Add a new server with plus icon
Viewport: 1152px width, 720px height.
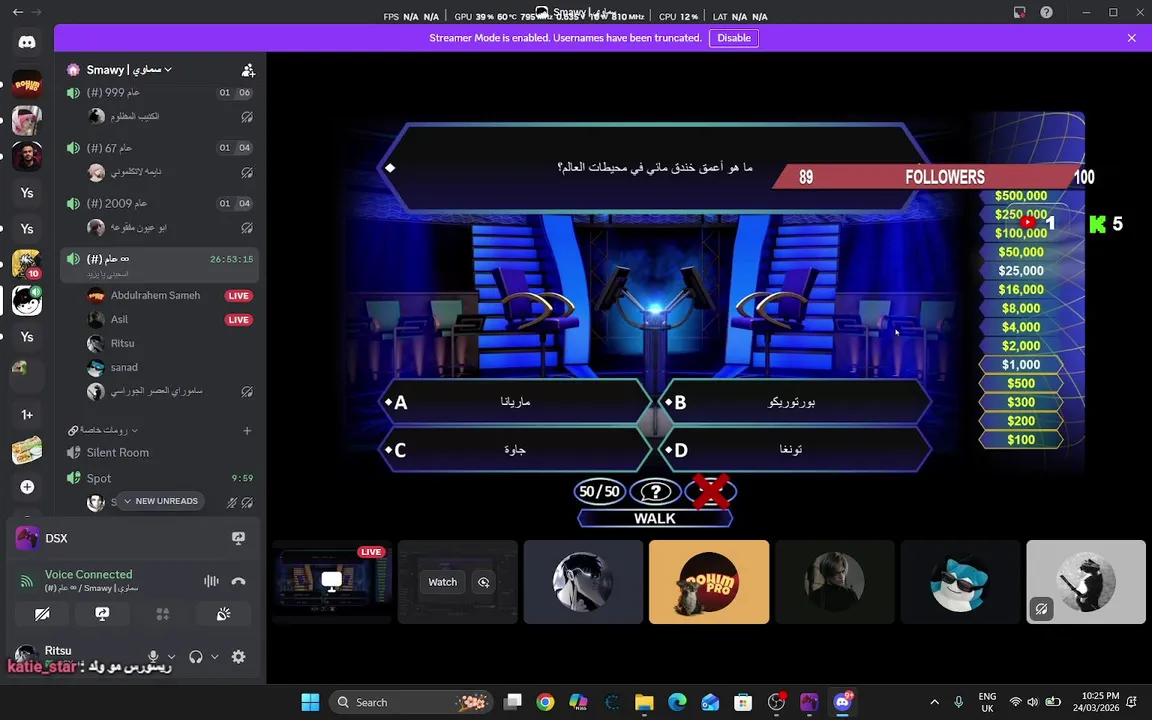click(26, 487)
